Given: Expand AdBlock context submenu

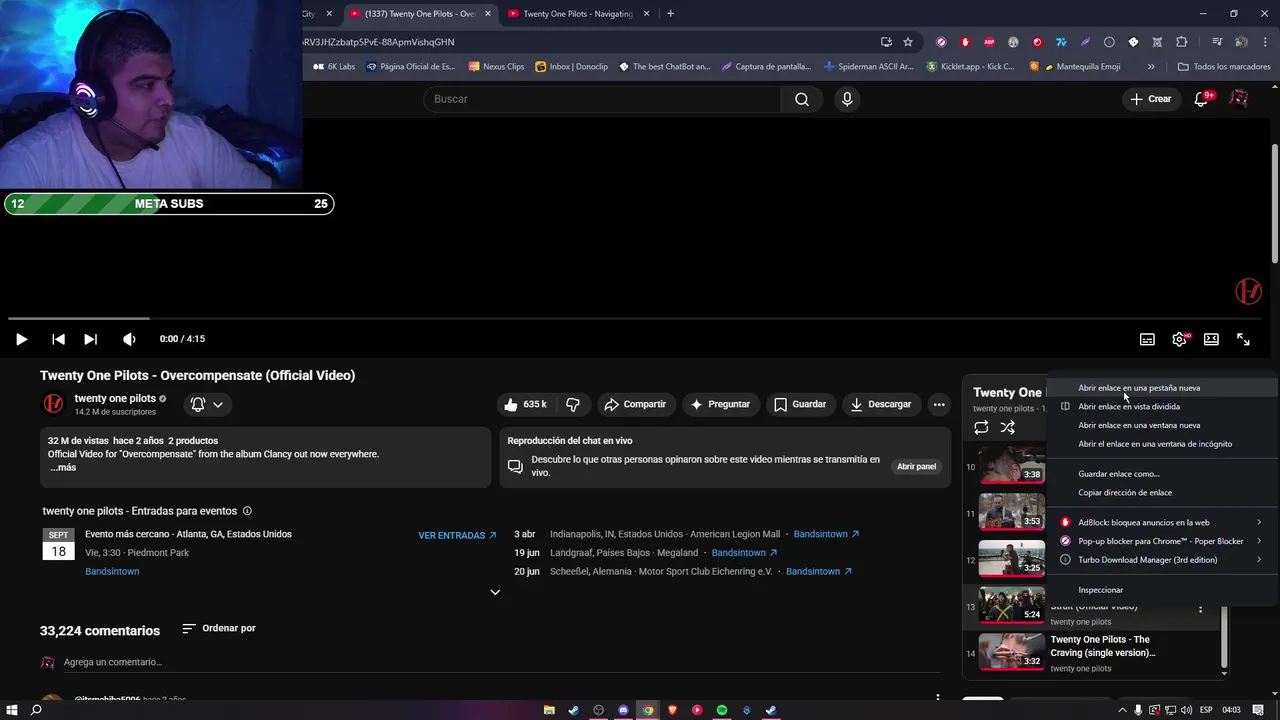Looking at the screenshot, I should [x=1162, y=523].
